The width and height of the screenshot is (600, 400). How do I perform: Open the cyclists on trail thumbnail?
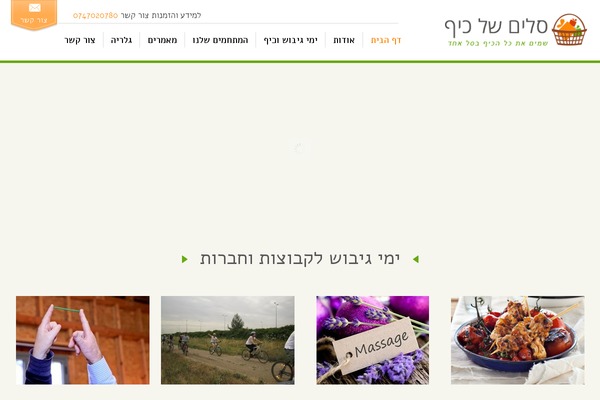228,340
